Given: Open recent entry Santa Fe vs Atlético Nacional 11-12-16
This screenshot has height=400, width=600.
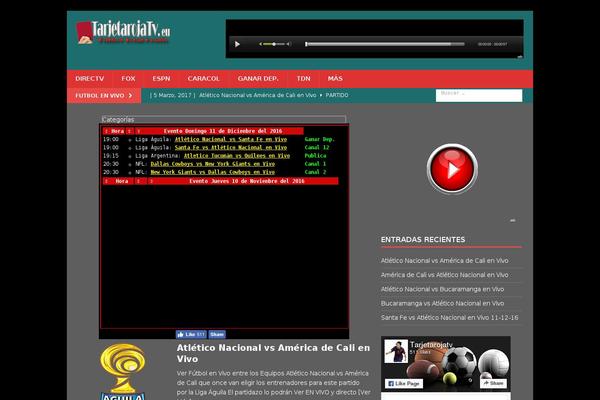Looking at the screenshot, I should 450,318.
